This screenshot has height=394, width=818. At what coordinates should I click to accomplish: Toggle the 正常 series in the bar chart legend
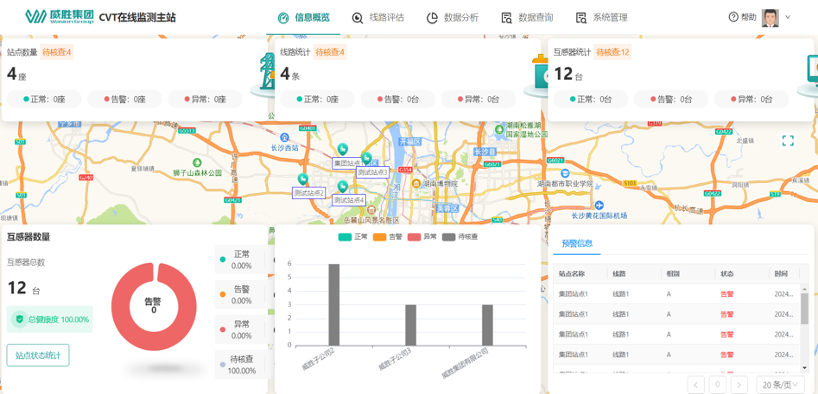[353, 237]
